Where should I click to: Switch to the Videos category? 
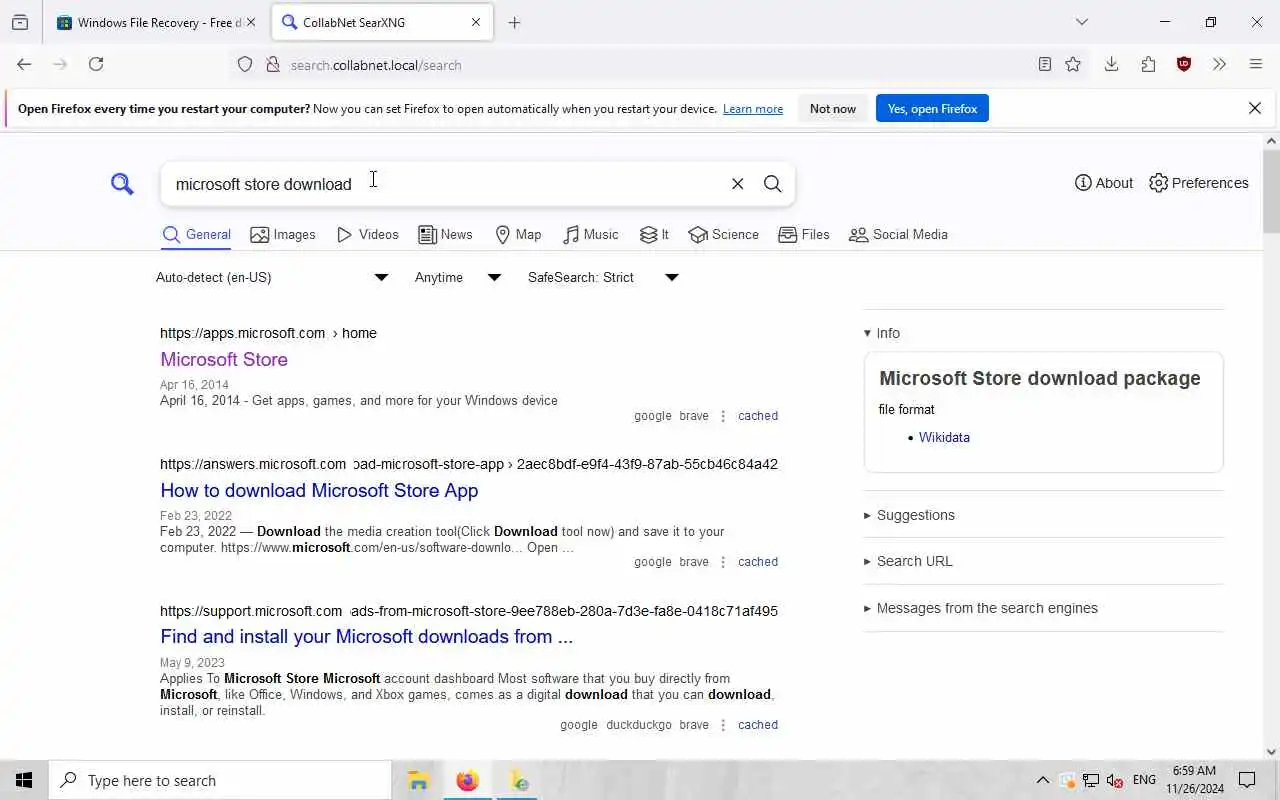coord(367,234)
